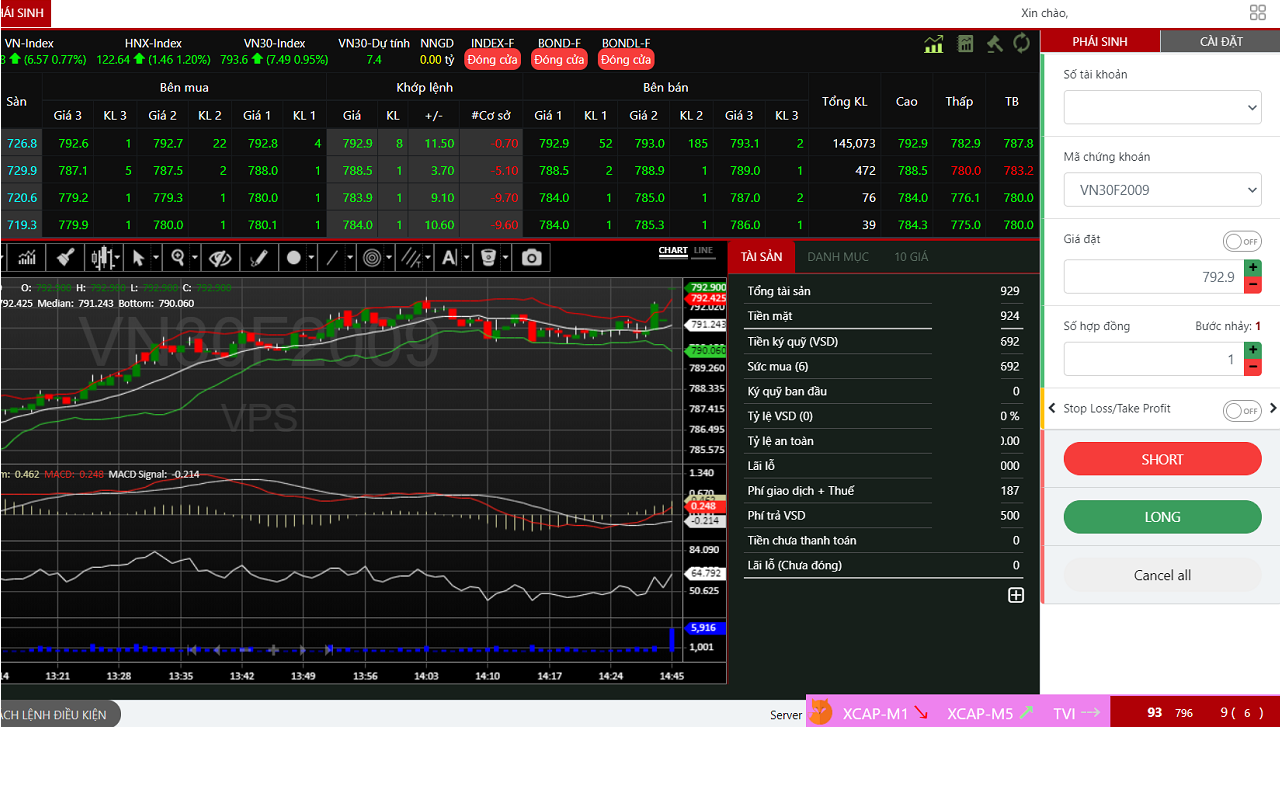Select the text annotation A tool

449,258
